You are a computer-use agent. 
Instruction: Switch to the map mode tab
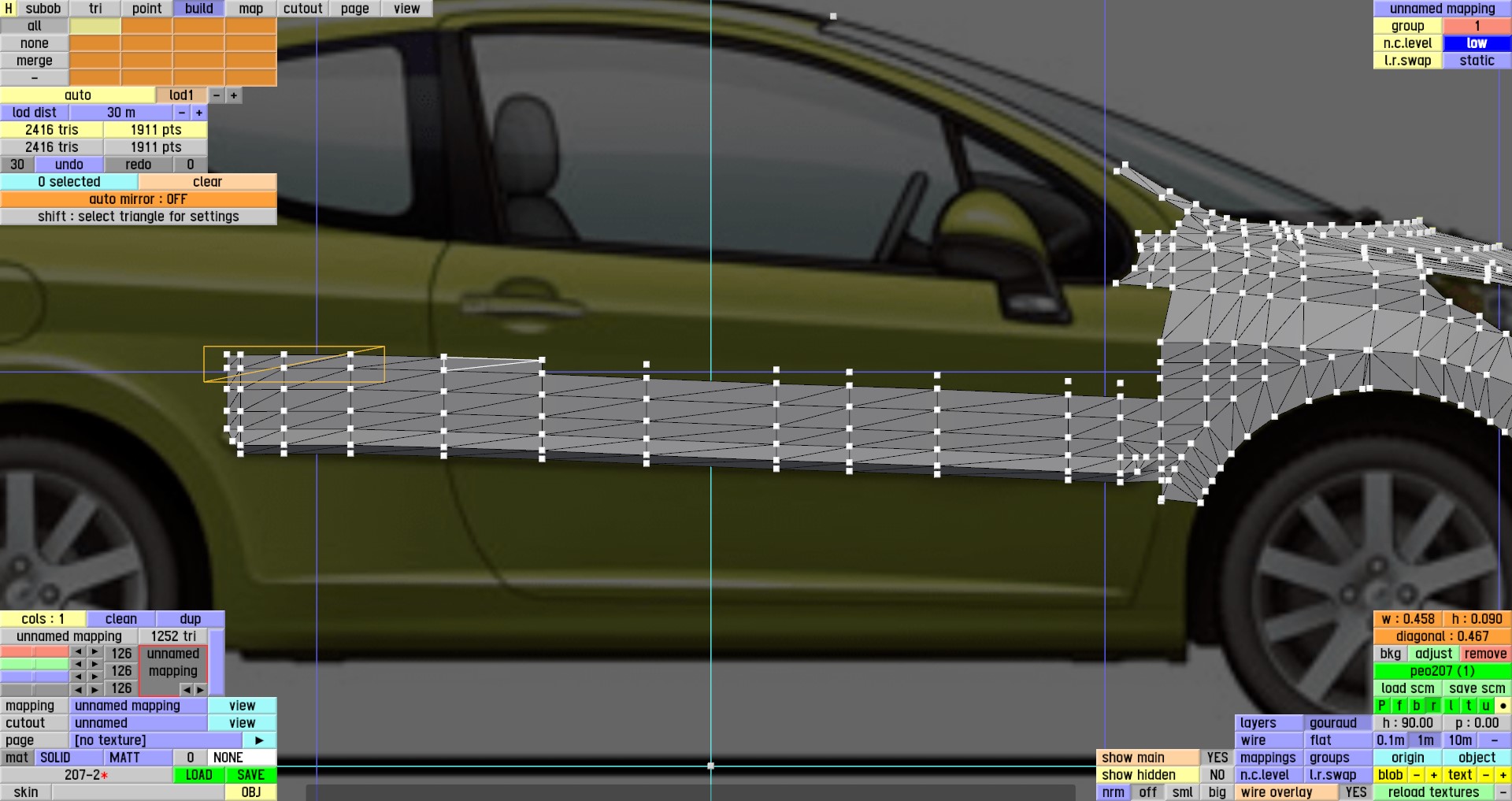(x=251, y=9)
